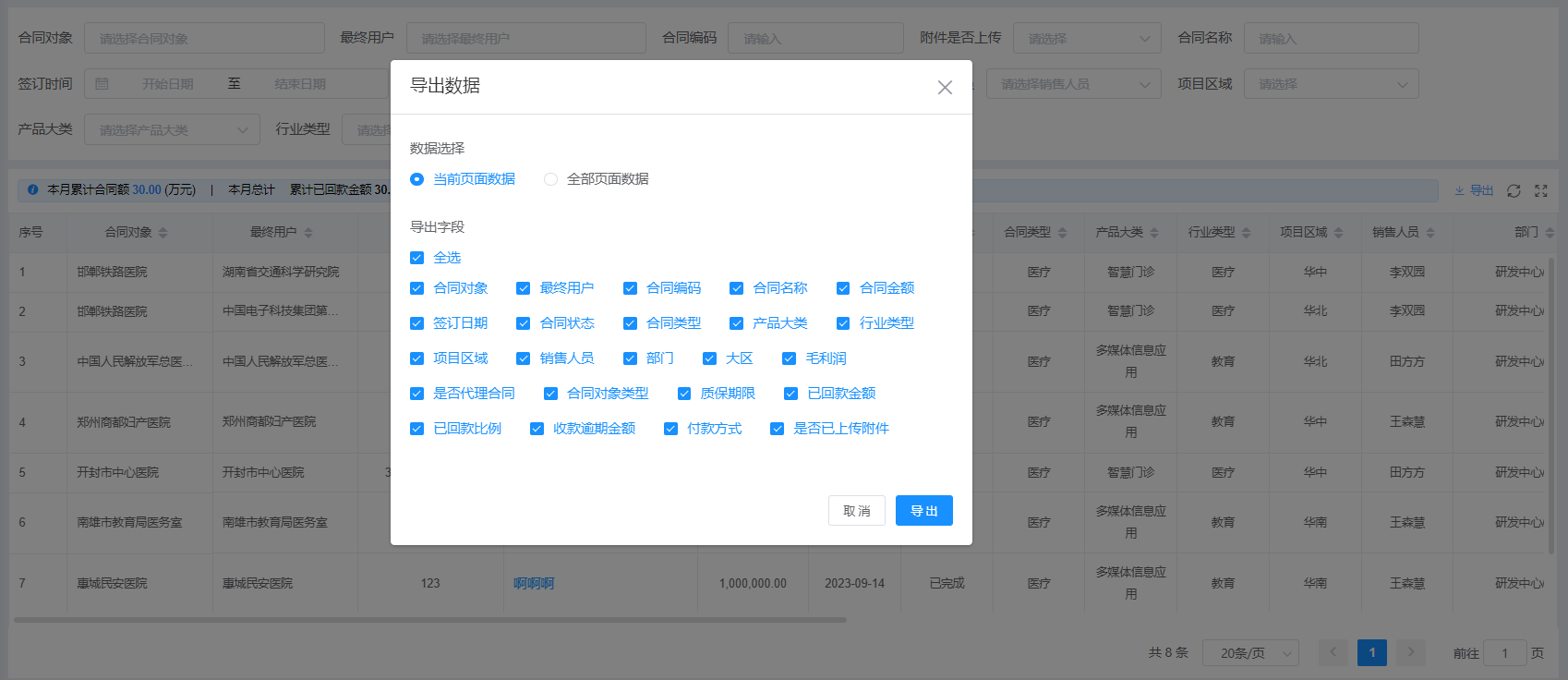Click the fullscreen expand icon
The image size is (1568, 680).
pos(1541,191)
